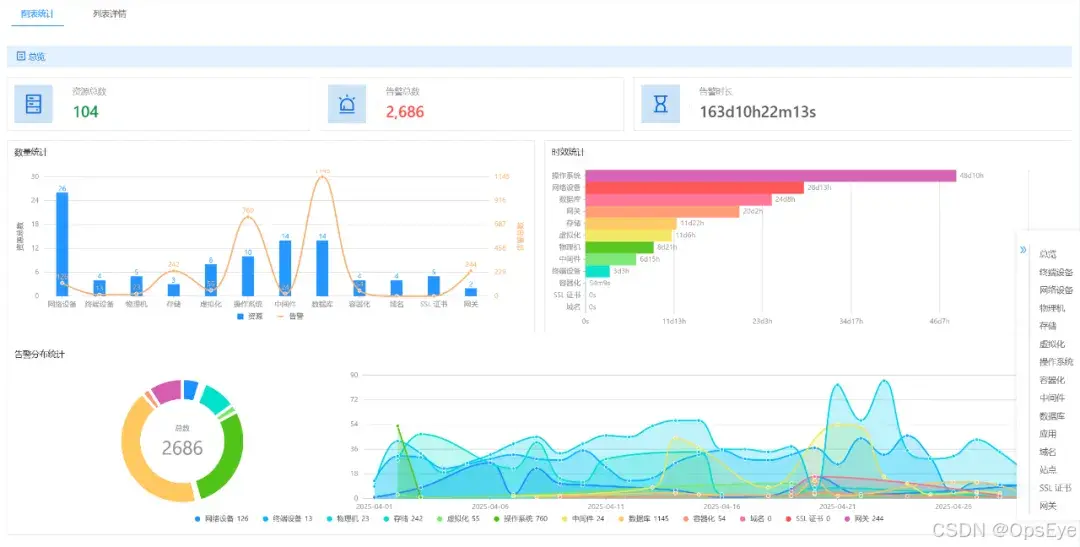Click the 2686 total in the donut center
1080x547 pixels.
click(x=183, y=448)
